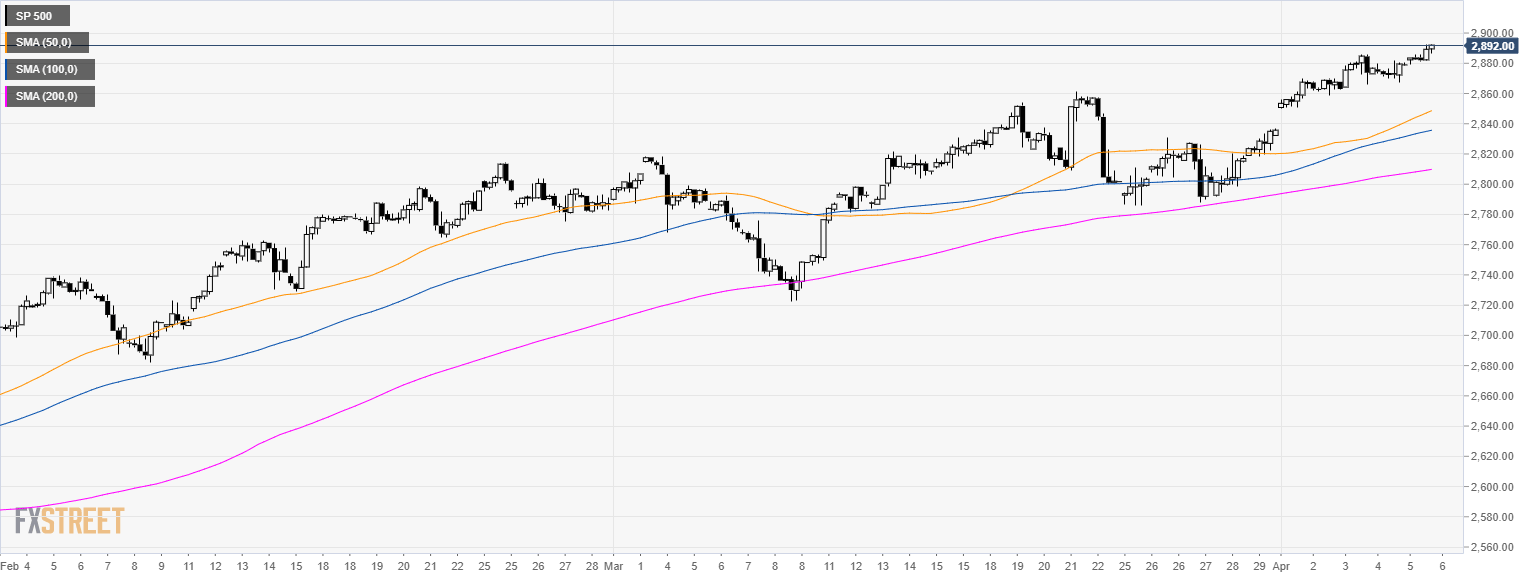This screenshot has height=579, width=1534.
Task: Click the 9 date label on time axis
Action: click(x=159, y=566)
